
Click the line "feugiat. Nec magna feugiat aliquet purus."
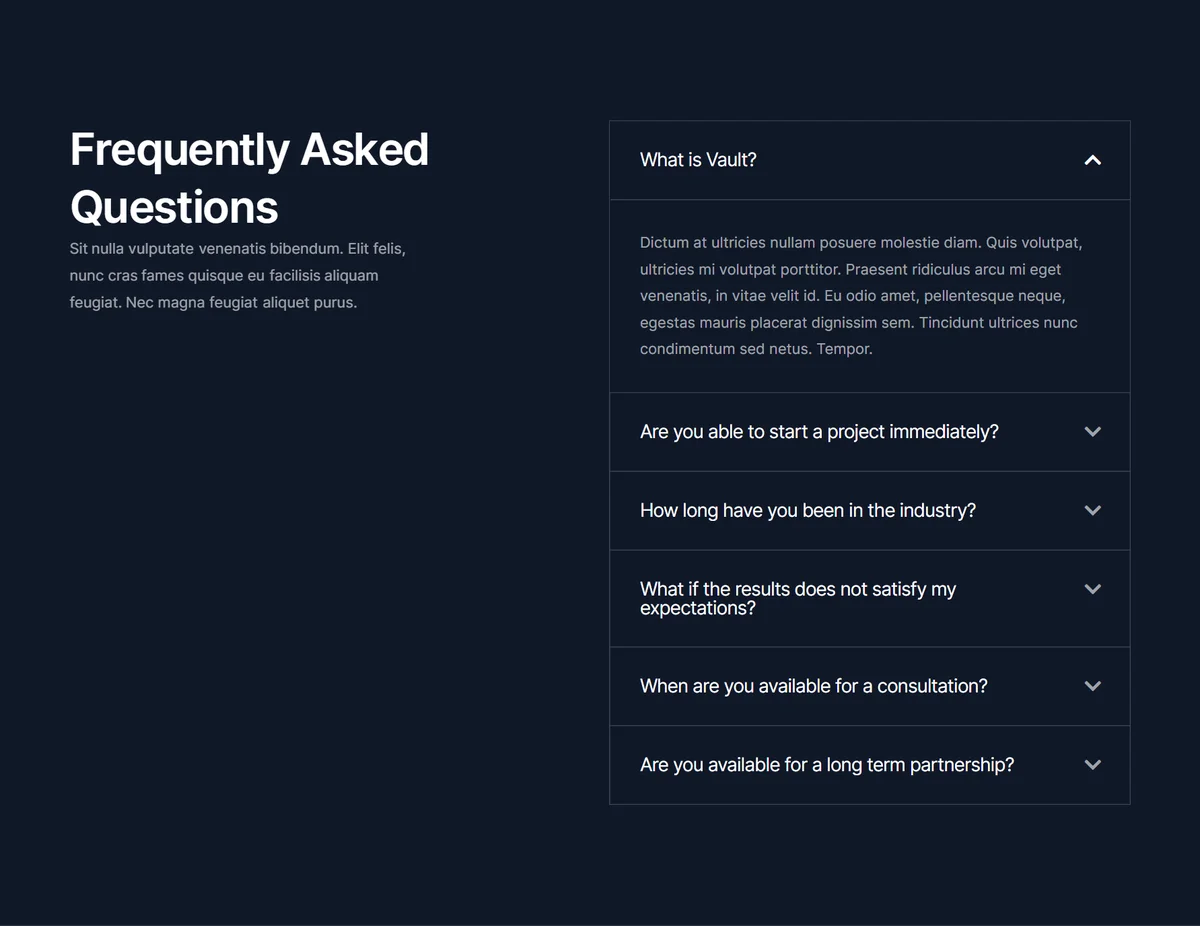pyautogui.click(x=213, y=302)
